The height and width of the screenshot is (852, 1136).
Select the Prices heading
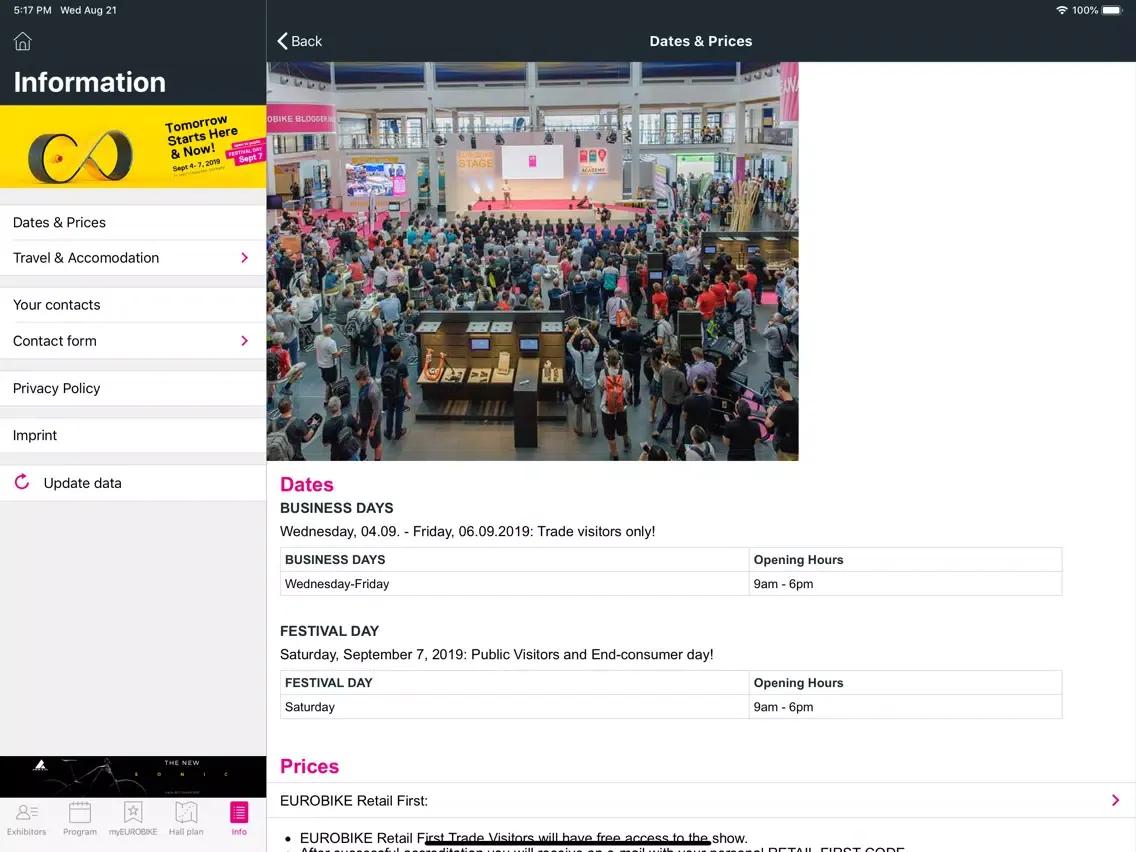(309, 767)
